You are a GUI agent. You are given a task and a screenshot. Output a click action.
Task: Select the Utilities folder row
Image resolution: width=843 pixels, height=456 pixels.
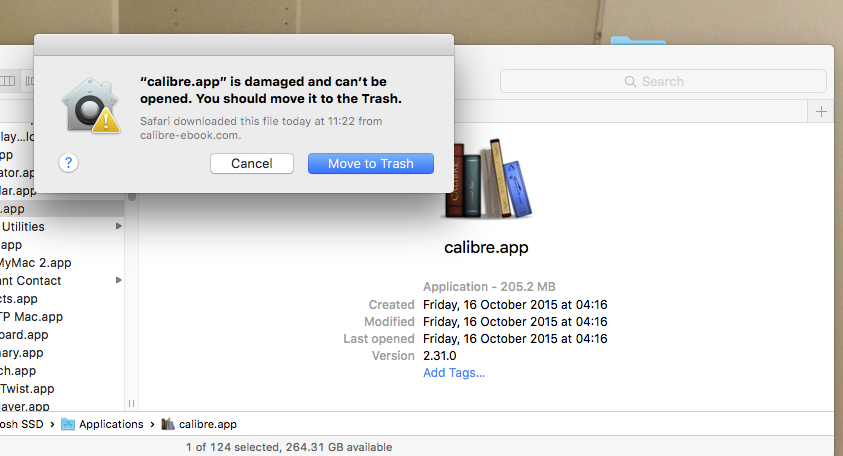coord(62,226)
